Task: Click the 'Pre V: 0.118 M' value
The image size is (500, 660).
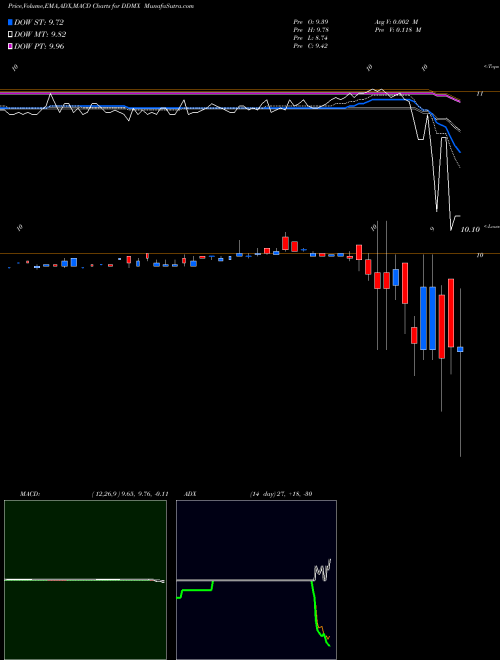Action: tap(398, 30)
